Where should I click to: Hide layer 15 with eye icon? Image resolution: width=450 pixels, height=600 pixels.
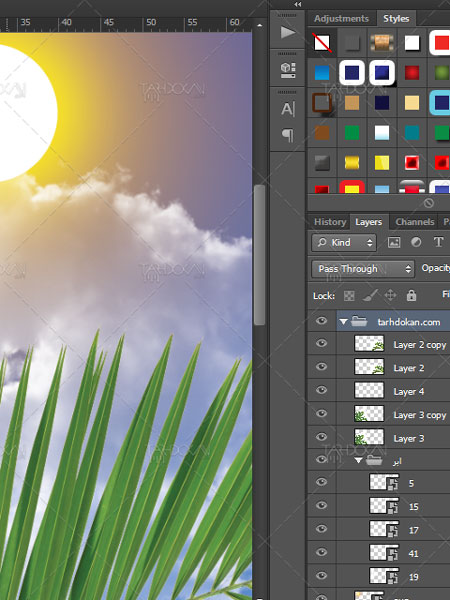(x=321, y=505)
